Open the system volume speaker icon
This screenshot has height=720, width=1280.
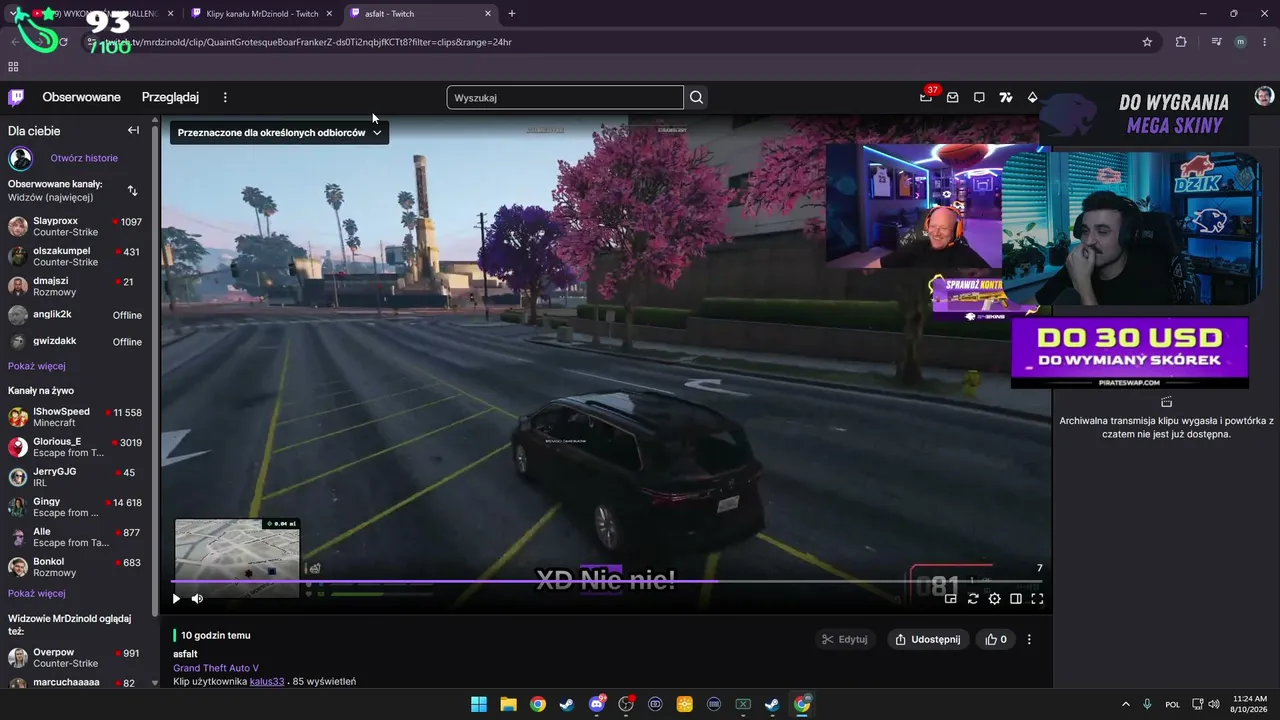1214,704
